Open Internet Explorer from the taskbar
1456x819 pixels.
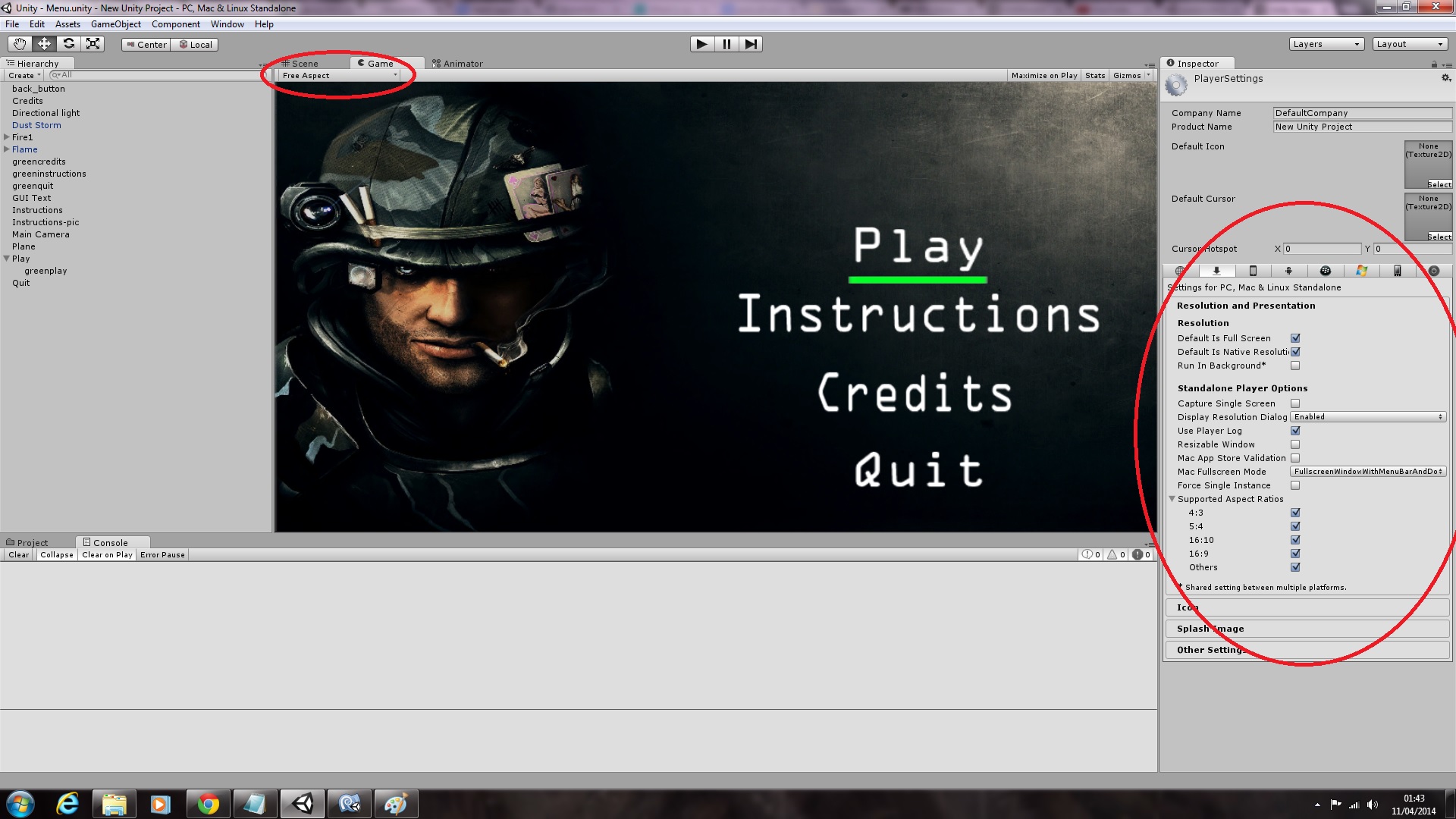coord(67,804)
